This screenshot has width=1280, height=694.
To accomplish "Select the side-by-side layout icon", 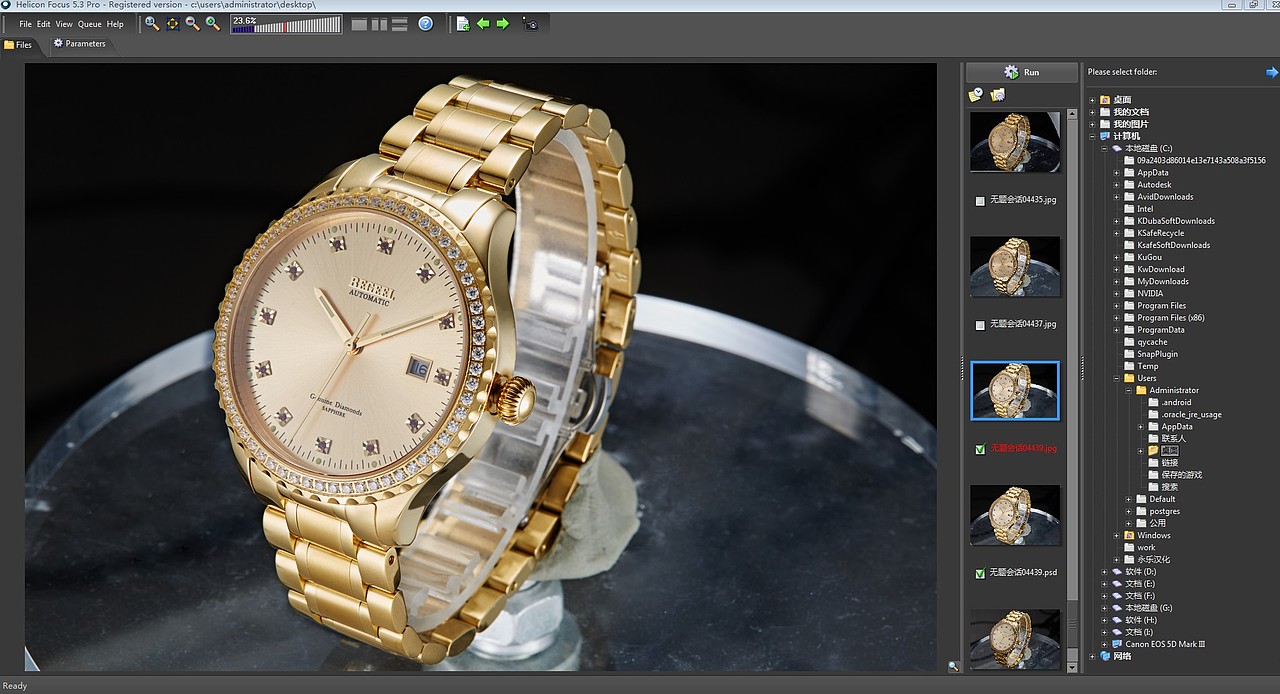I will [379, 24].
